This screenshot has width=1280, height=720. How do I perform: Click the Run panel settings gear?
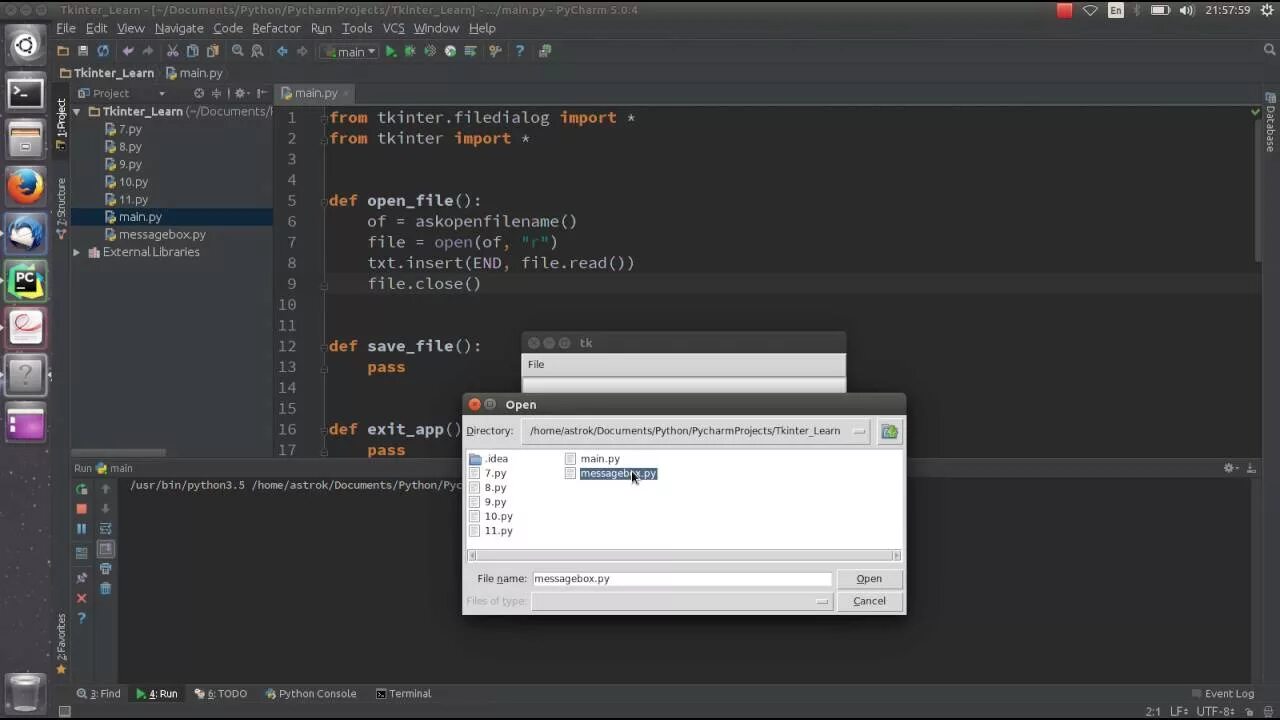coord(1231,468)
